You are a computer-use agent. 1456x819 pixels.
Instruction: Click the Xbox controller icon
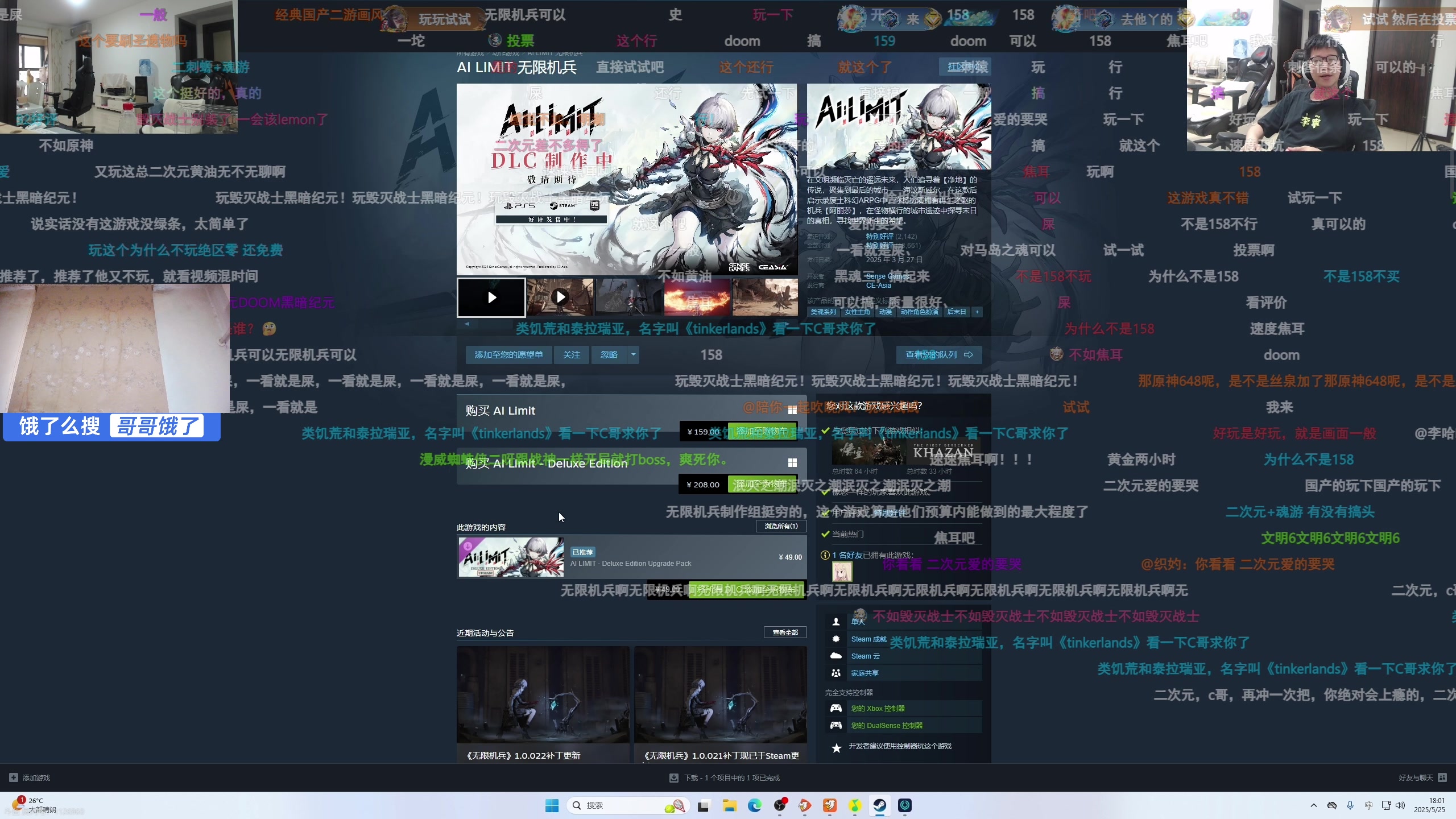pyautogui.click(x=836, y=709)
